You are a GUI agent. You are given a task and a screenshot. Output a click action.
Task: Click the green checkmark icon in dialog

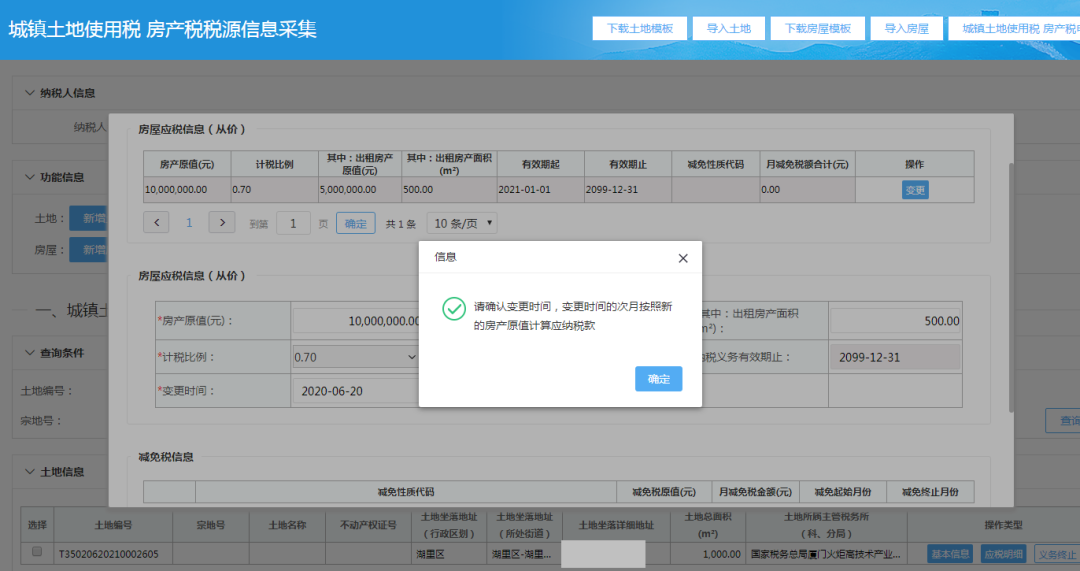(x=454, y=309)
